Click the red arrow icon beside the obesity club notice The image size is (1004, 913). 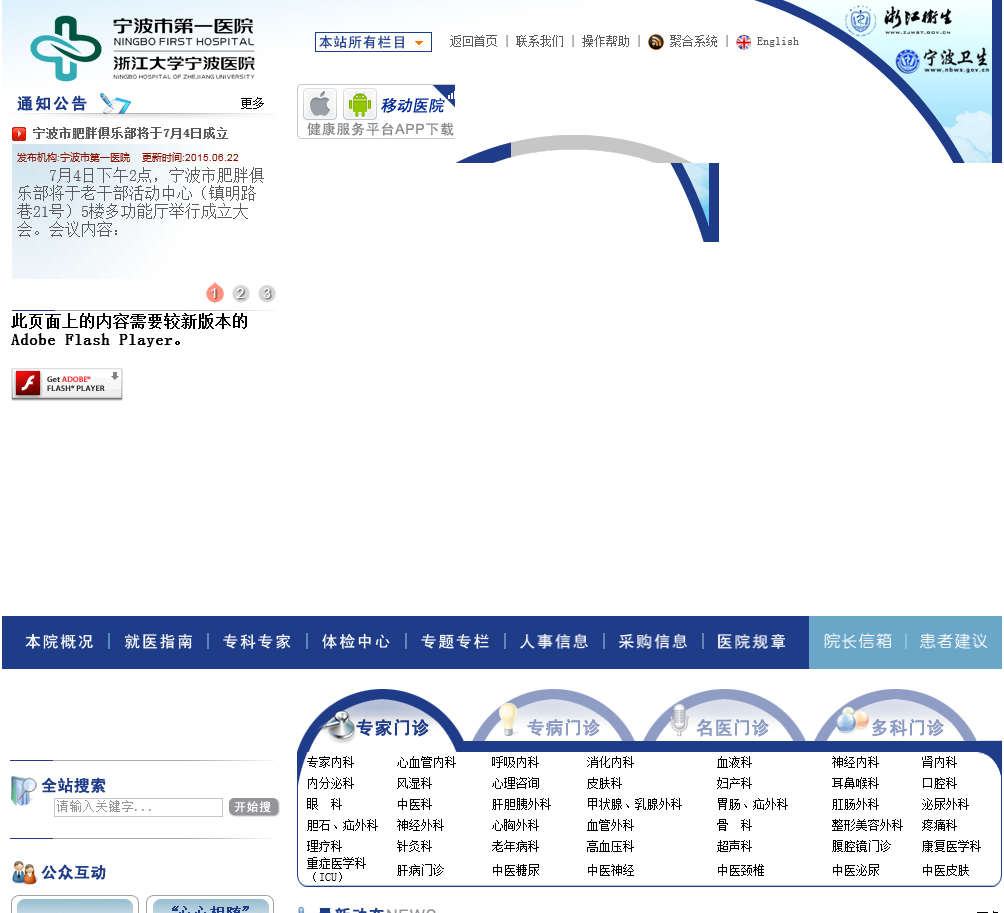[19, 134]
